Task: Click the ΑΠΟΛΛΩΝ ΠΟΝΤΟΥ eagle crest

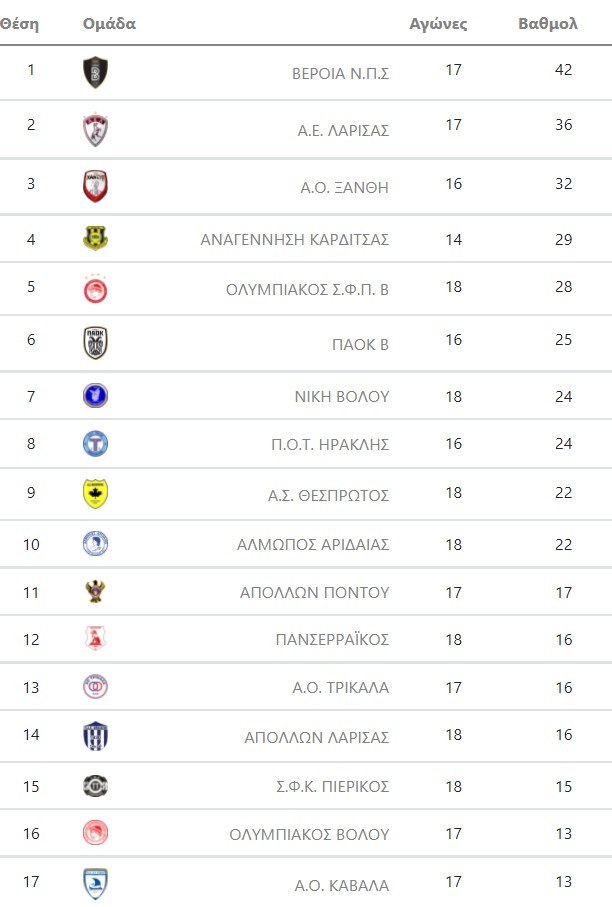Action: 95,591
